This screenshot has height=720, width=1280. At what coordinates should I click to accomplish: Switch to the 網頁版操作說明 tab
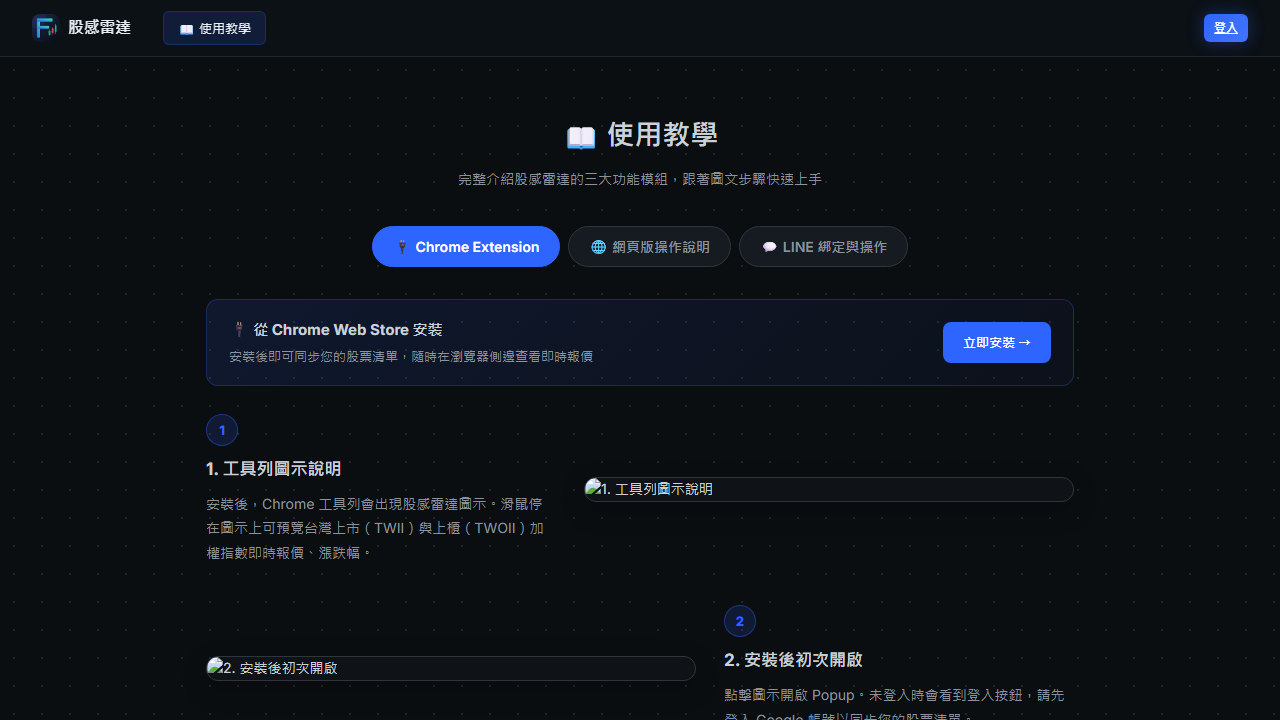tap(649, 247)
